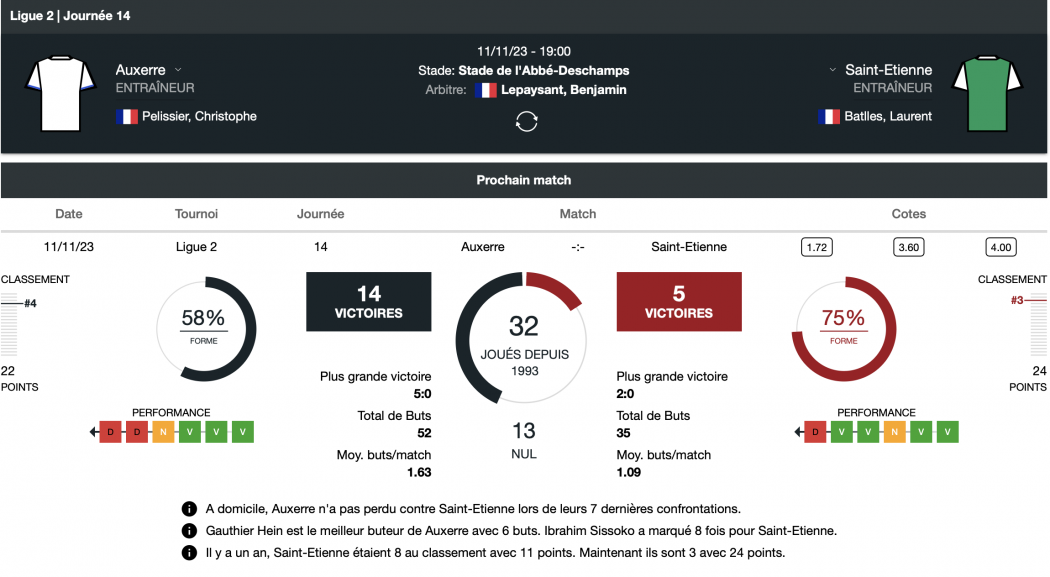Viewport: 1050px width, 577px height.
Task: Click the Tournoi column header
Action: (196, 214)
